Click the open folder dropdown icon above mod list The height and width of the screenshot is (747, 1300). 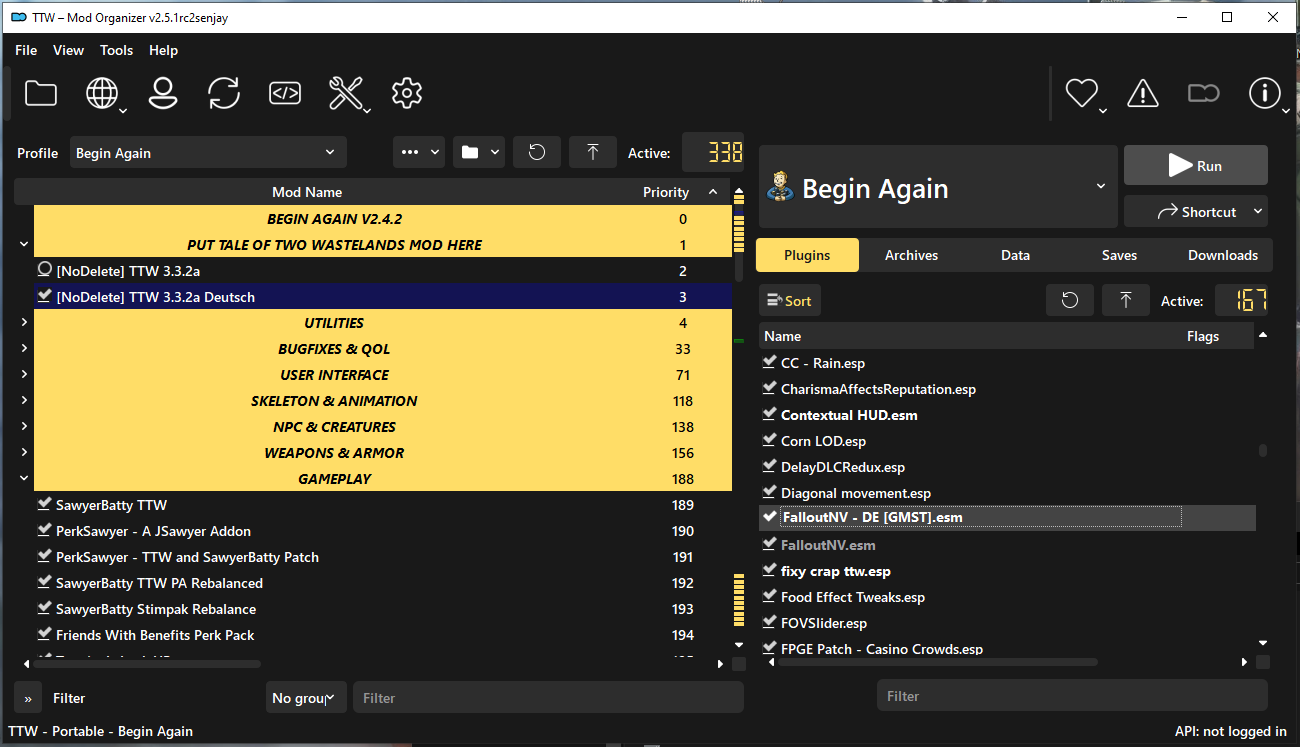click(479, 152)
